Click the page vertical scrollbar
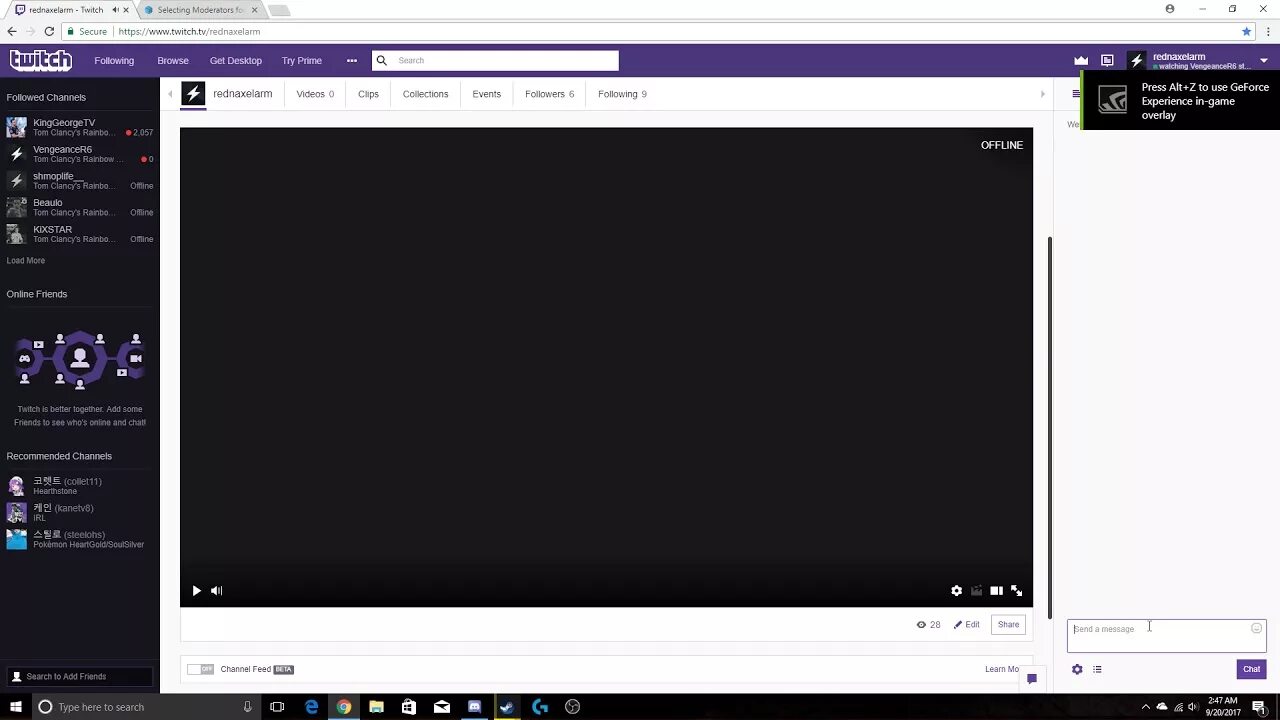This screenshot has width=1280, height=720. coord(1049,428)
